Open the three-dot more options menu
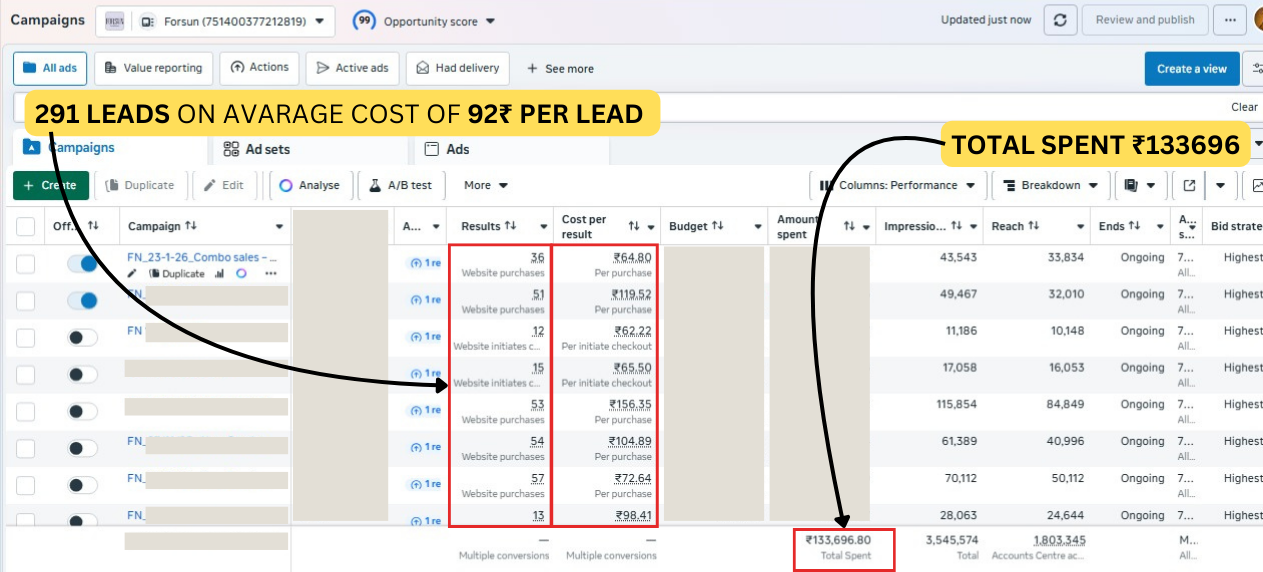This screenshot has width=1263, height=572. tap(1230, 20)
